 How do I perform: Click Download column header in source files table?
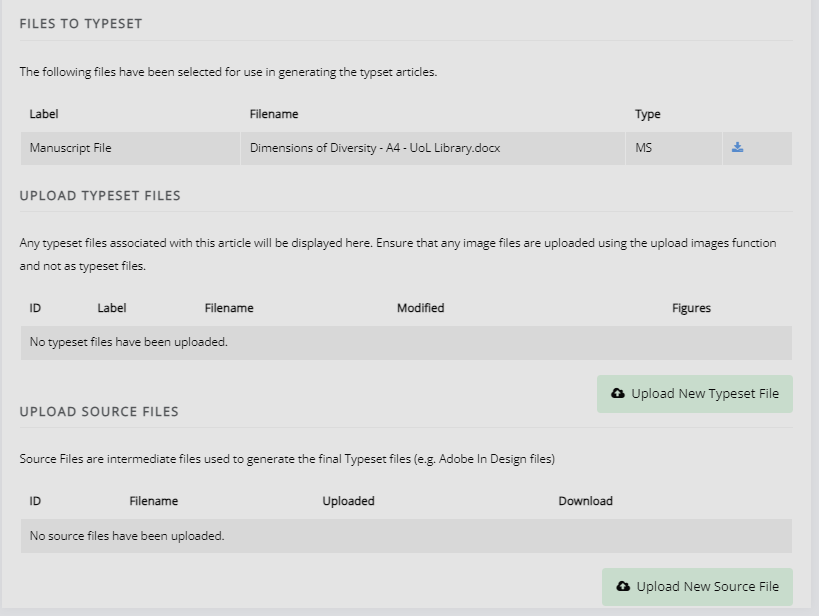click(585, 501)
